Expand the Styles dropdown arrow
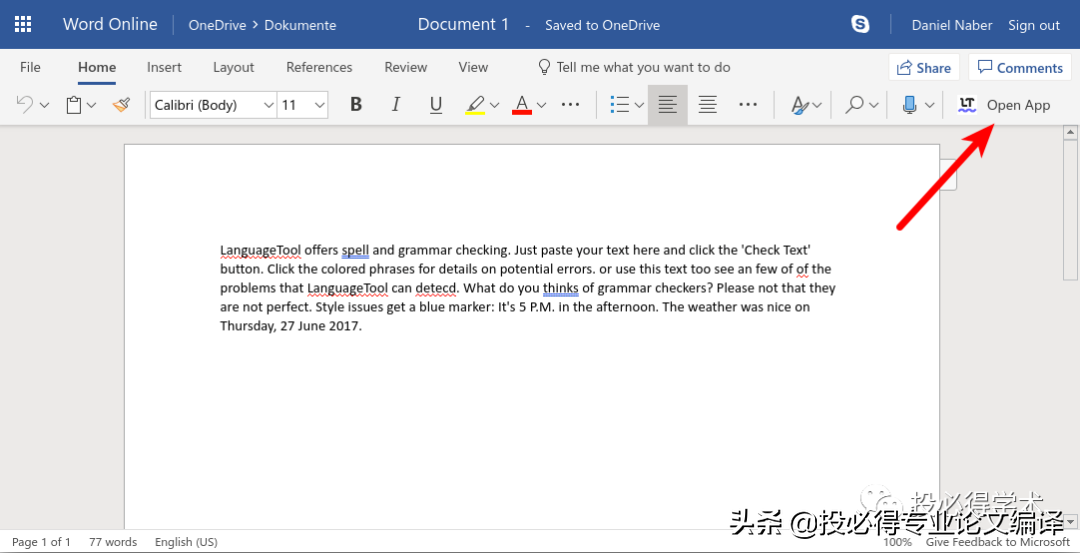Screen dimensions: 1080x553 [817, 105]
